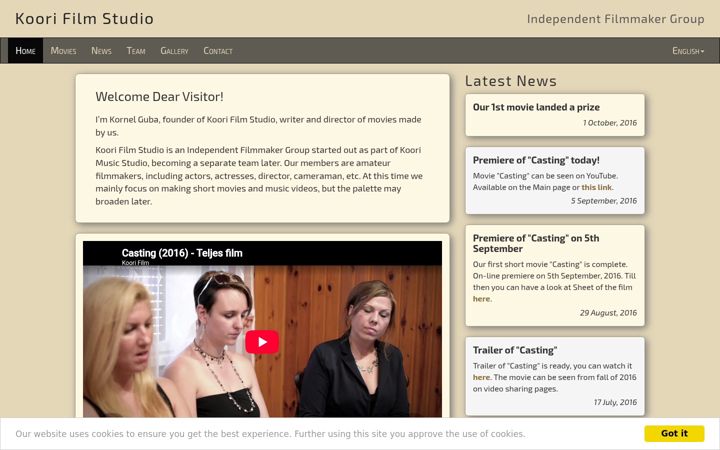Click the video frame showing three women
720x450 pixels.
click(262, 329)
